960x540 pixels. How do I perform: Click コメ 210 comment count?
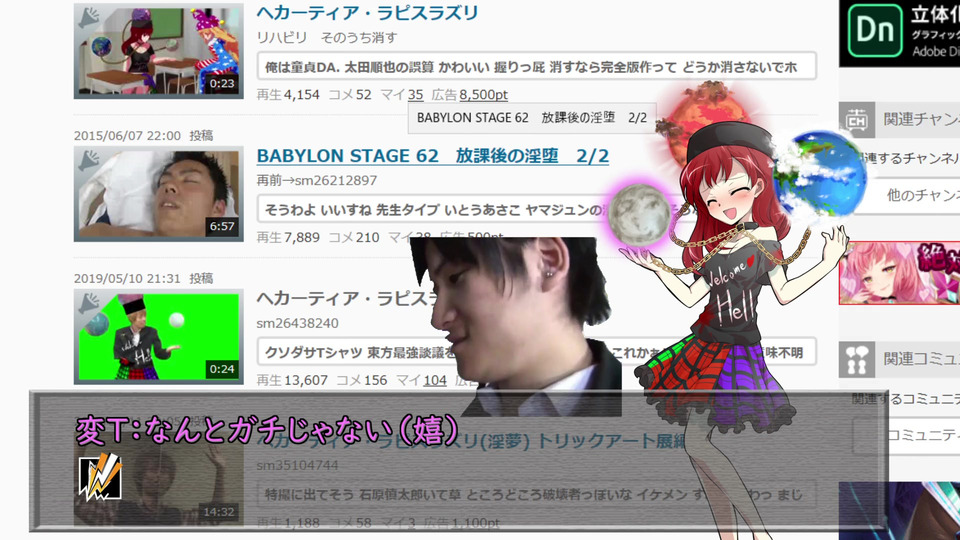(x=354, y=238)
